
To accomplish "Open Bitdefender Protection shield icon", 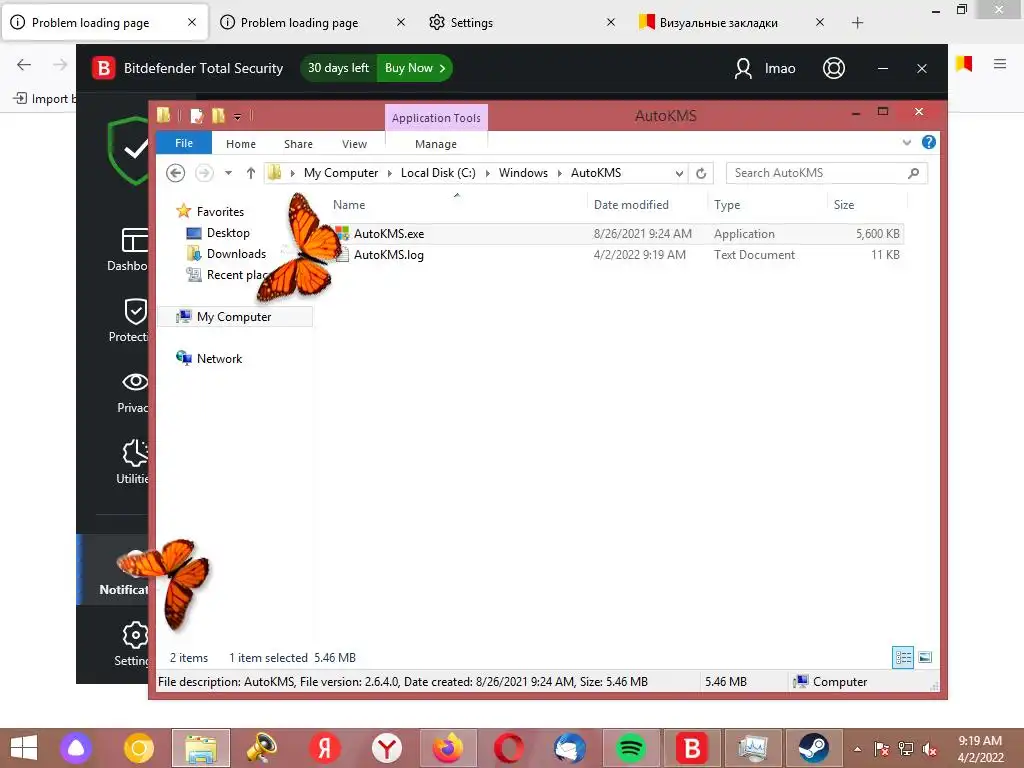I will click(135, 312).
